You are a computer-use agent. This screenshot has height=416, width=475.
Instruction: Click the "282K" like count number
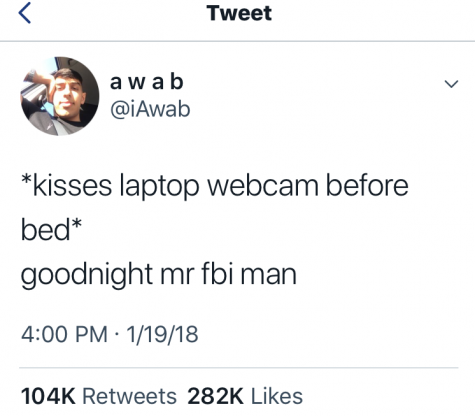215,396
